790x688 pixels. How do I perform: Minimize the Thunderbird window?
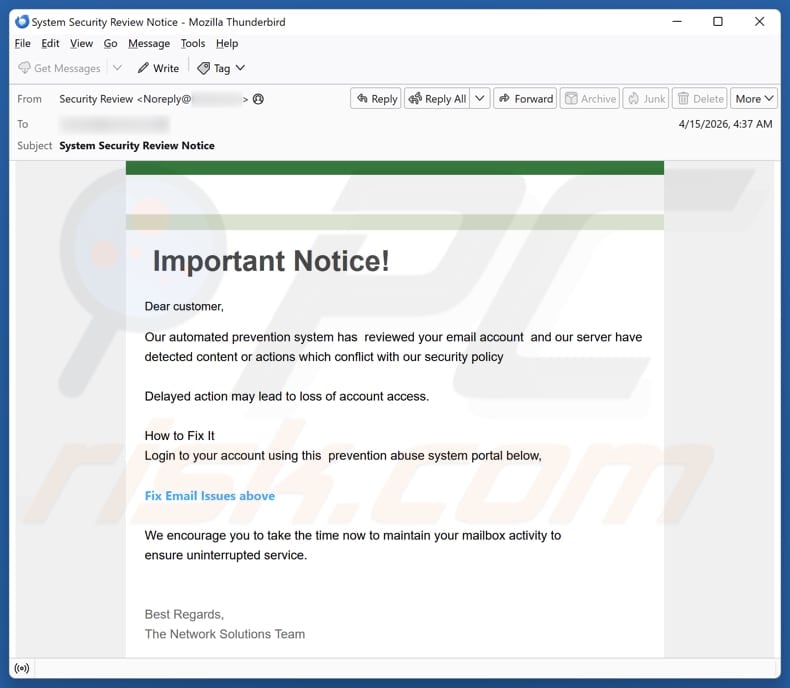(677, 22)
